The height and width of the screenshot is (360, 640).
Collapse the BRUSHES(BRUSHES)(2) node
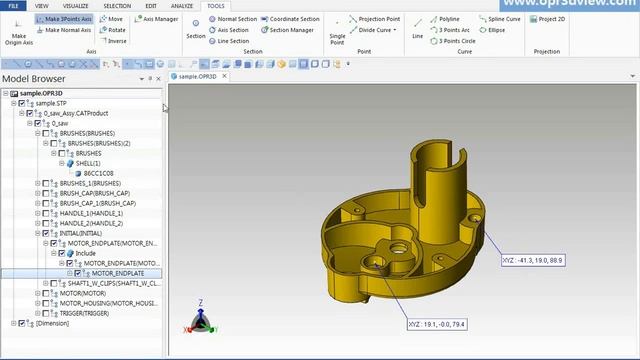coord(46,143)
